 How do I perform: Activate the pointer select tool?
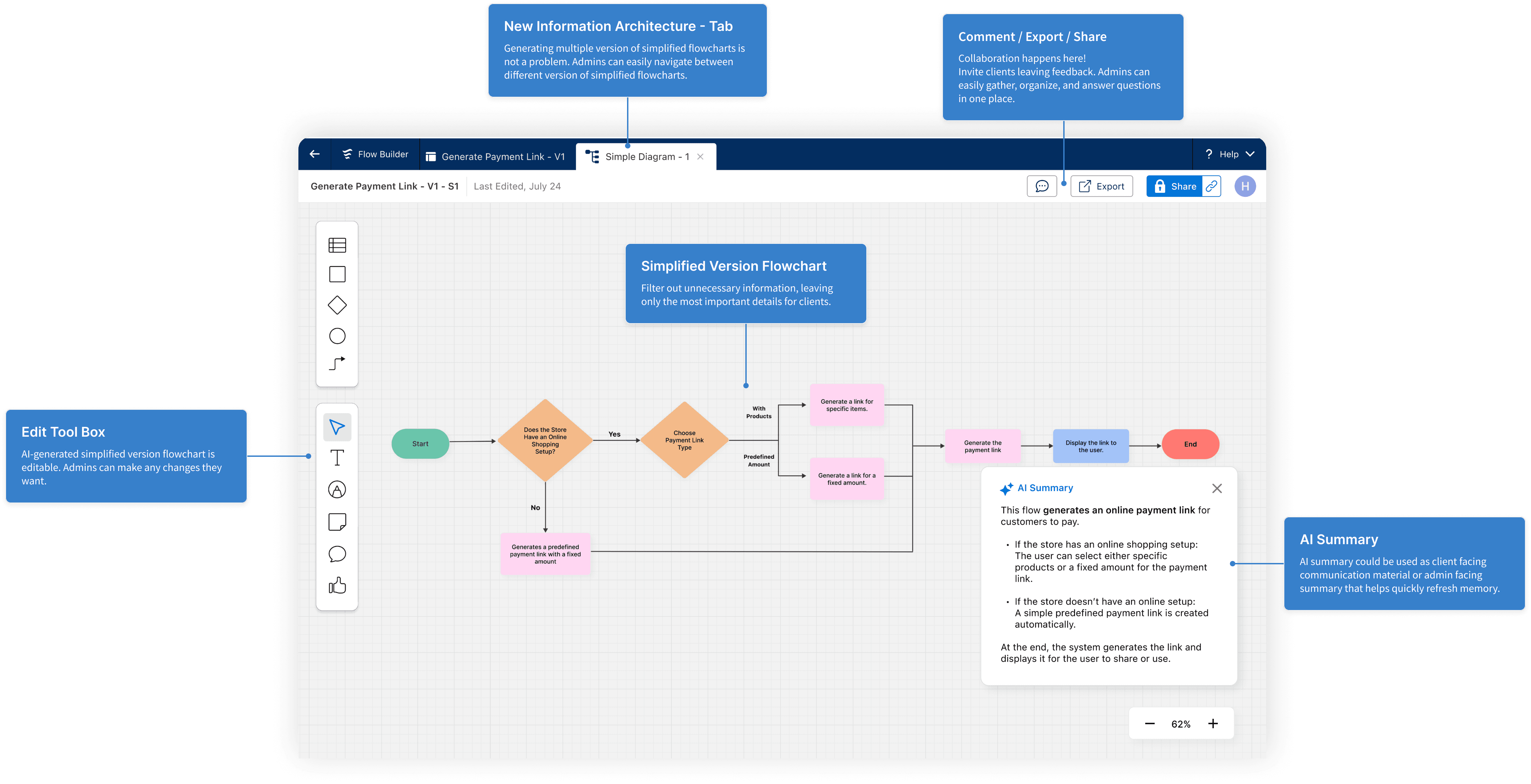click(337, 427)
